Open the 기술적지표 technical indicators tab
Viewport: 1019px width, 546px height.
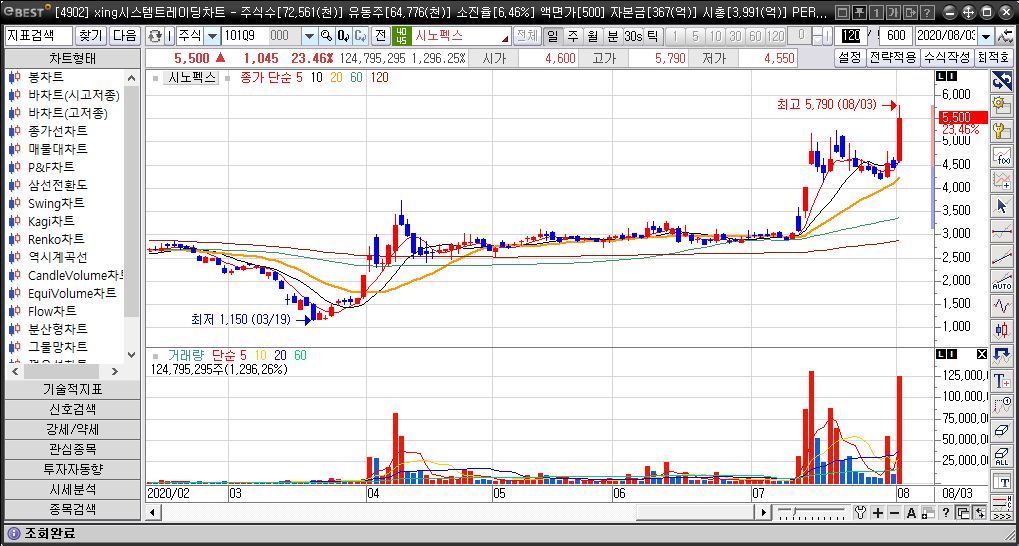click(x=72, y=389)
